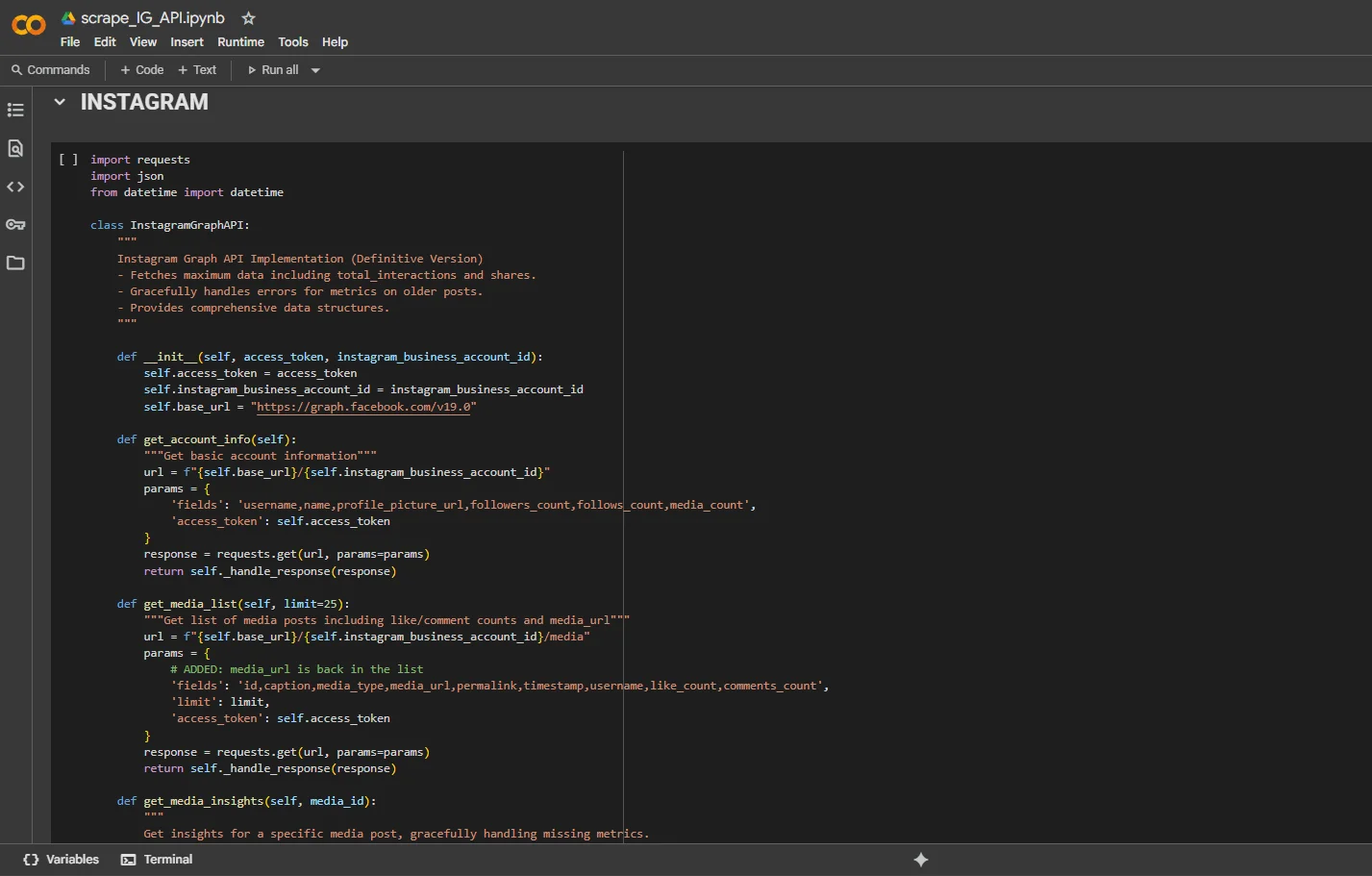Screen dimensions: 1372x876
Task: Run the cell via bracket button
Action: [68, 160]
